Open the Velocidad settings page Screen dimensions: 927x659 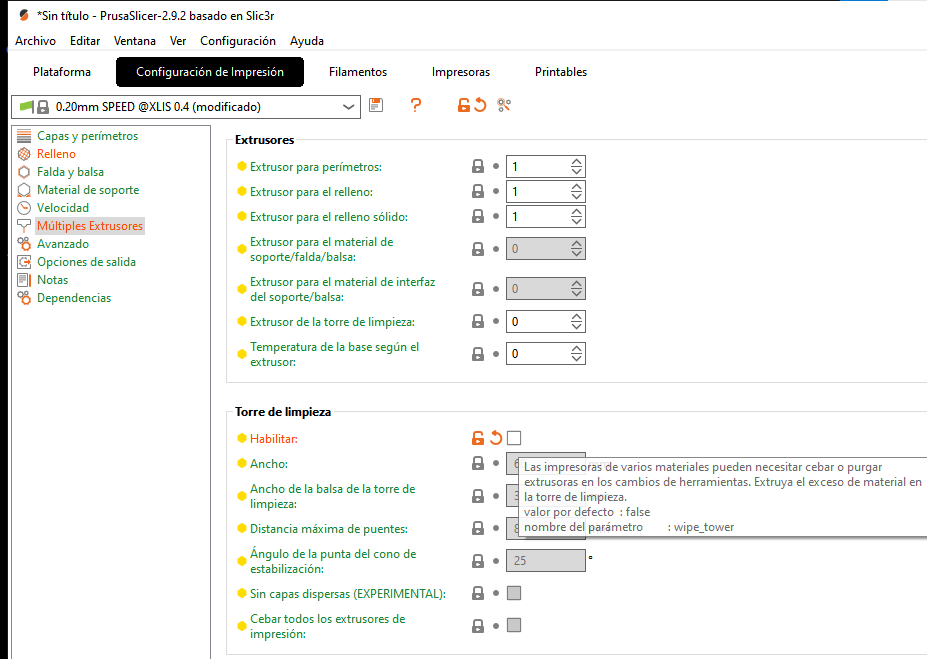(63, 208)
